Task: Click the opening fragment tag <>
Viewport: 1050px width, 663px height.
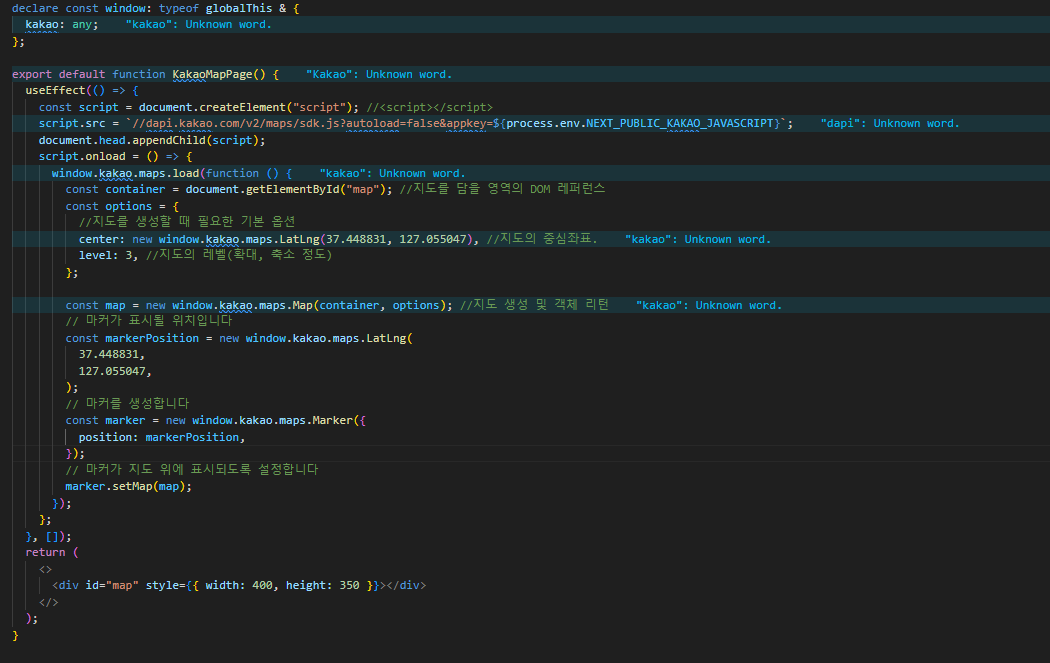Action: click(x=45, y=569)
